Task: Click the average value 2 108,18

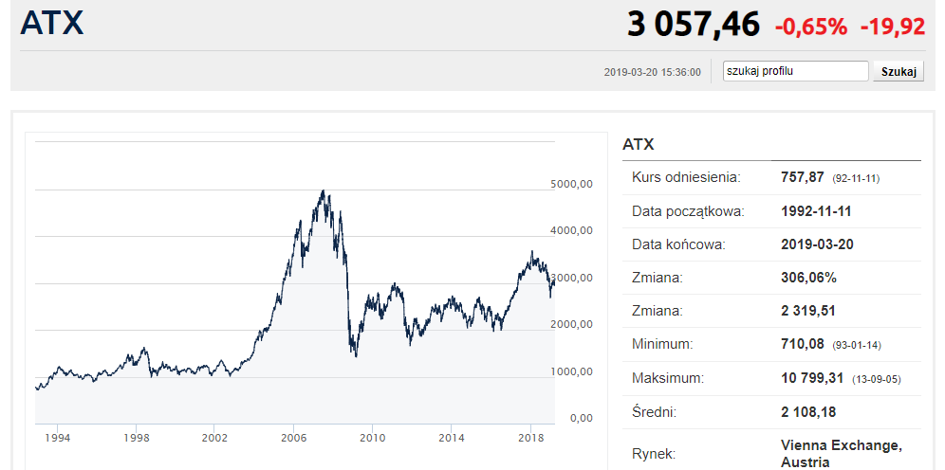Action: tap(808, 412)
